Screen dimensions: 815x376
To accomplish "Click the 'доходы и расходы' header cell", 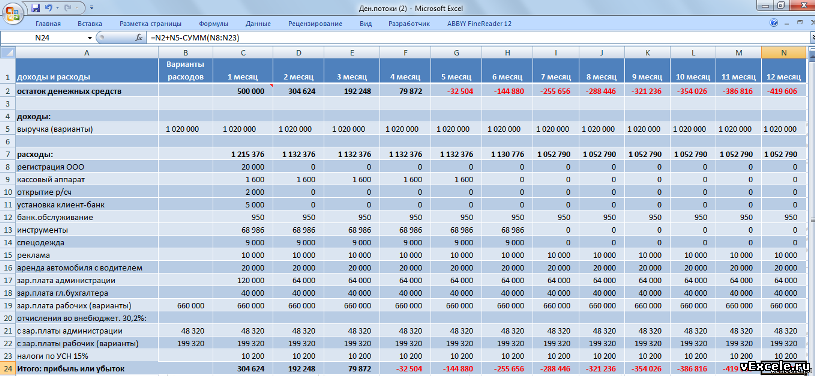I will (x=87, y=71).
